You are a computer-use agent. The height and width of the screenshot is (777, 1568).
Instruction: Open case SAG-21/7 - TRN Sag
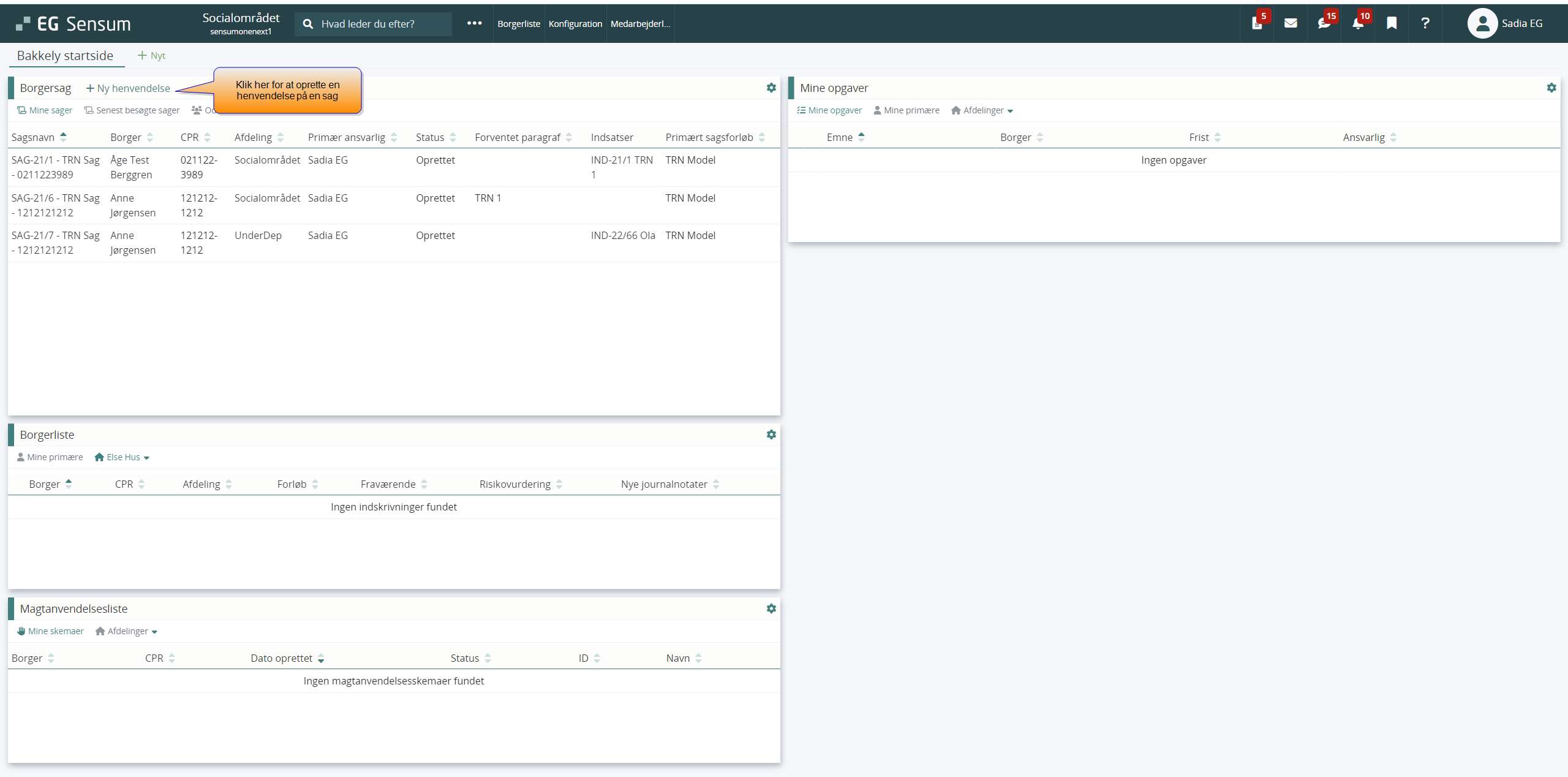[56, 243]
